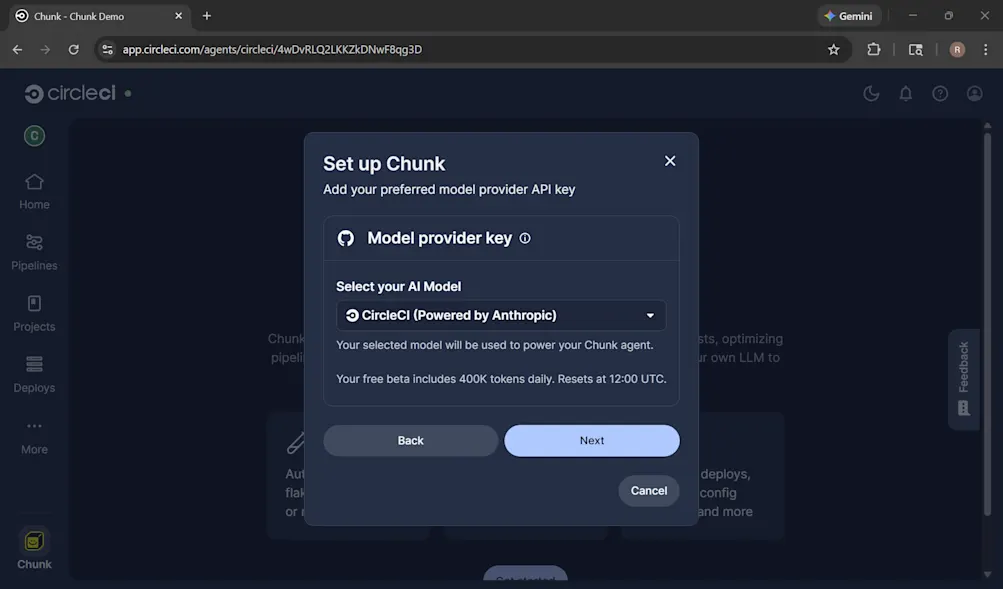Click Next to continue Chunk setup
This screenshot has height=589, width=1003.
click(x=590, y=440)
